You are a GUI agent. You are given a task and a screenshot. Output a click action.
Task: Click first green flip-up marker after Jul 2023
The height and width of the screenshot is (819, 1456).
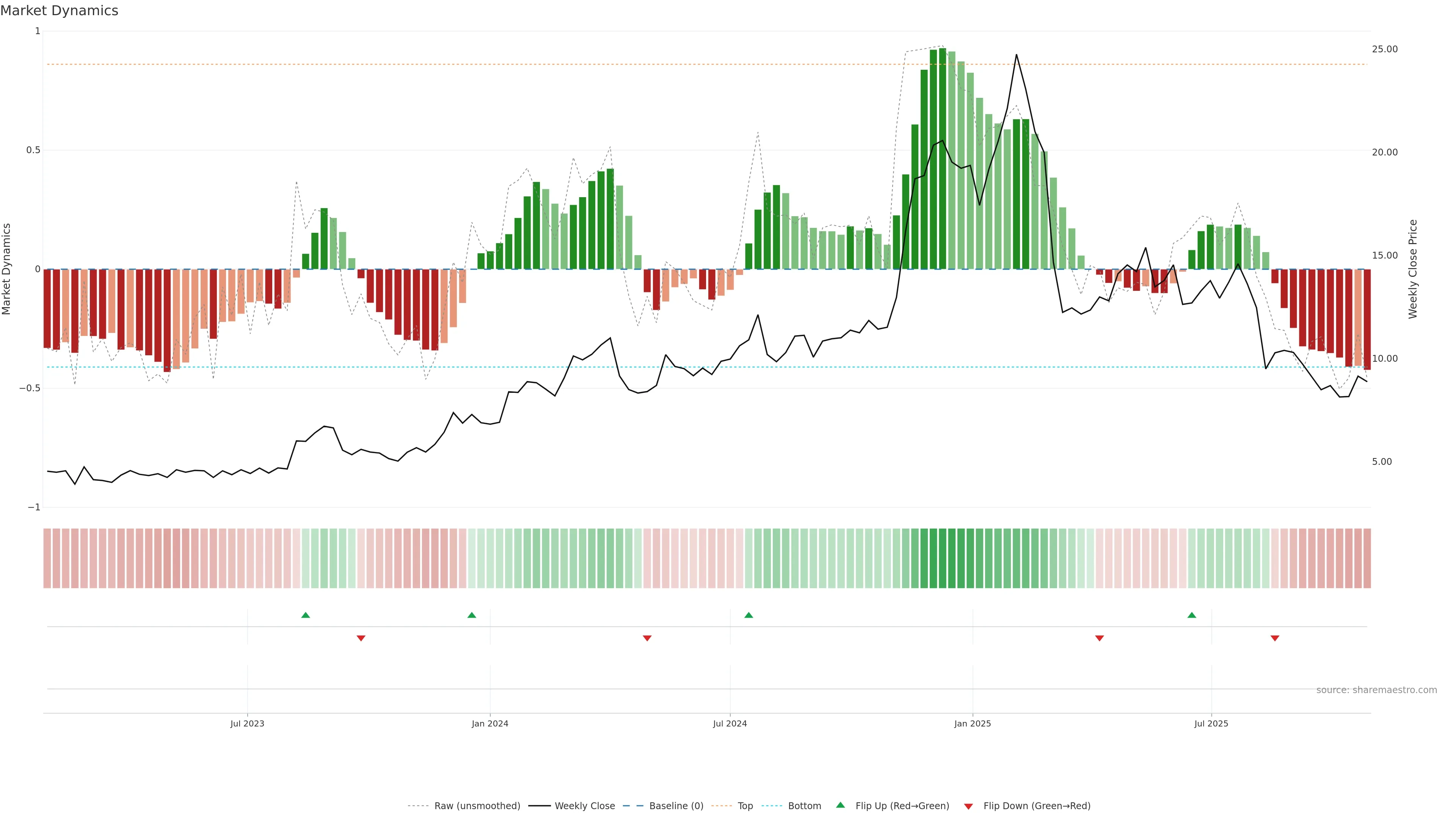tap(306, 615)
